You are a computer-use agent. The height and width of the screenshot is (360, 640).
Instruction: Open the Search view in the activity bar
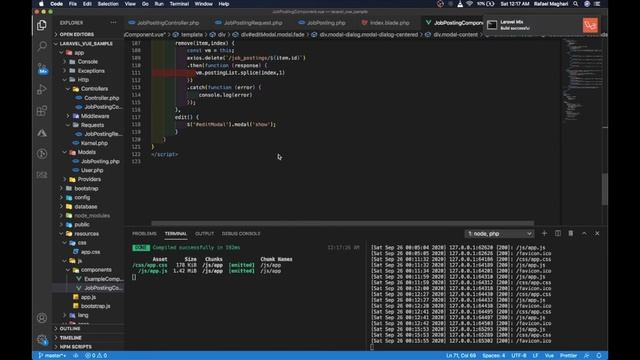[x=42, y=46]
